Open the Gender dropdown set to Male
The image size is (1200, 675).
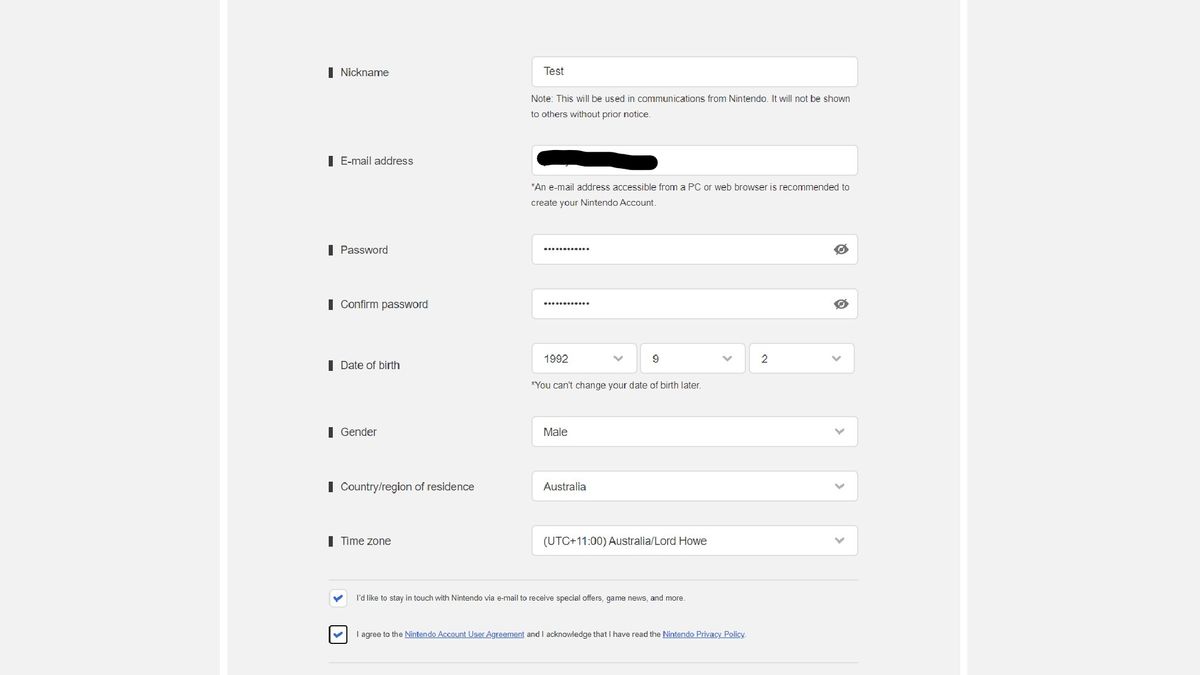click(x=694, y=431)
